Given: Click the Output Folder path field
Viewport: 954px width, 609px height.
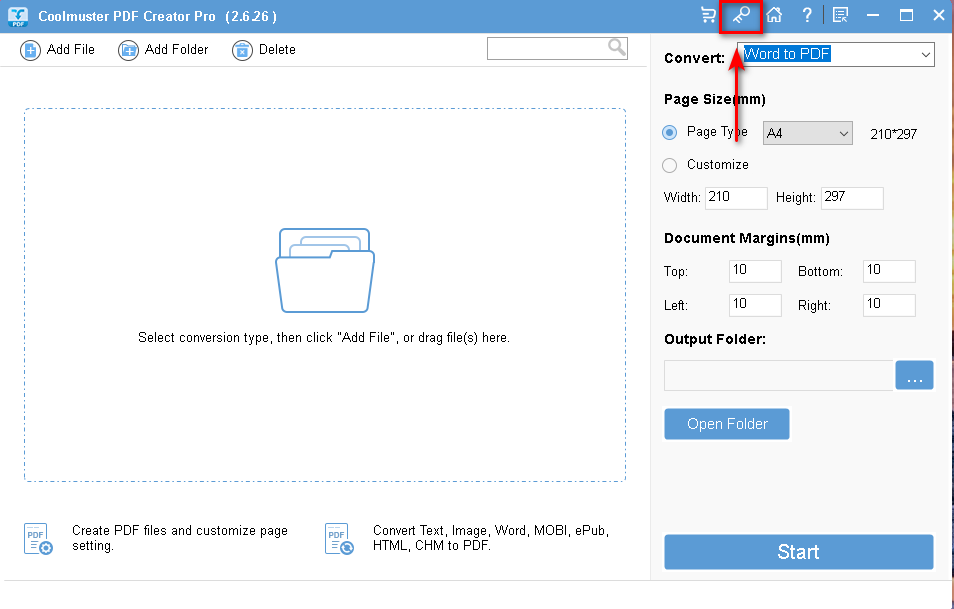Looking at the screenshot, I should coord(779,375).
